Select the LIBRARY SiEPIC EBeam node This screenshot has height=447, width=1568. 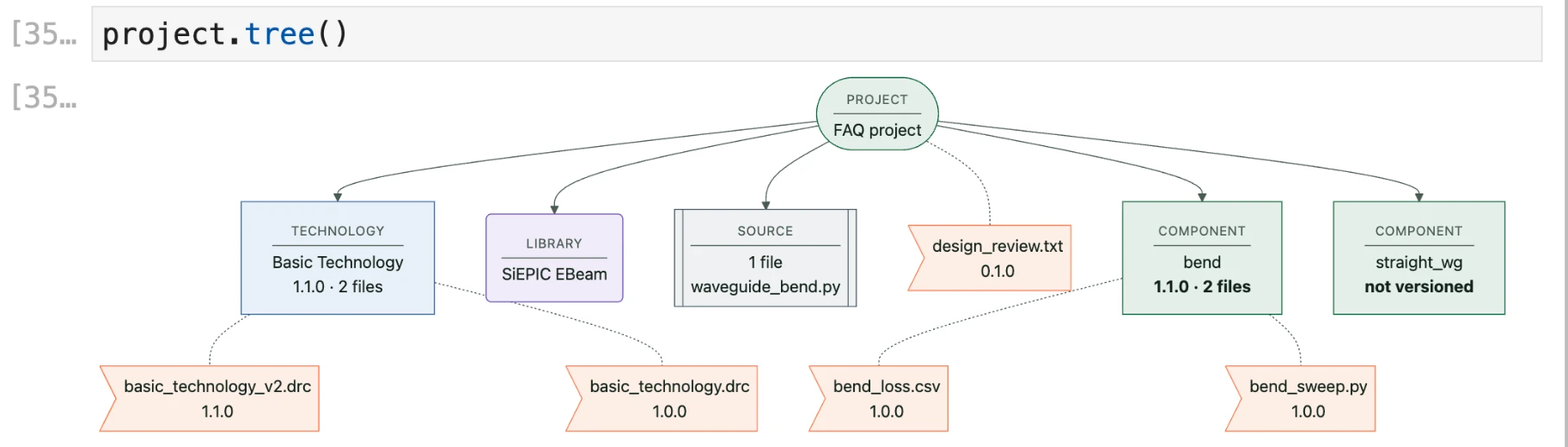[x=554, y=258]
